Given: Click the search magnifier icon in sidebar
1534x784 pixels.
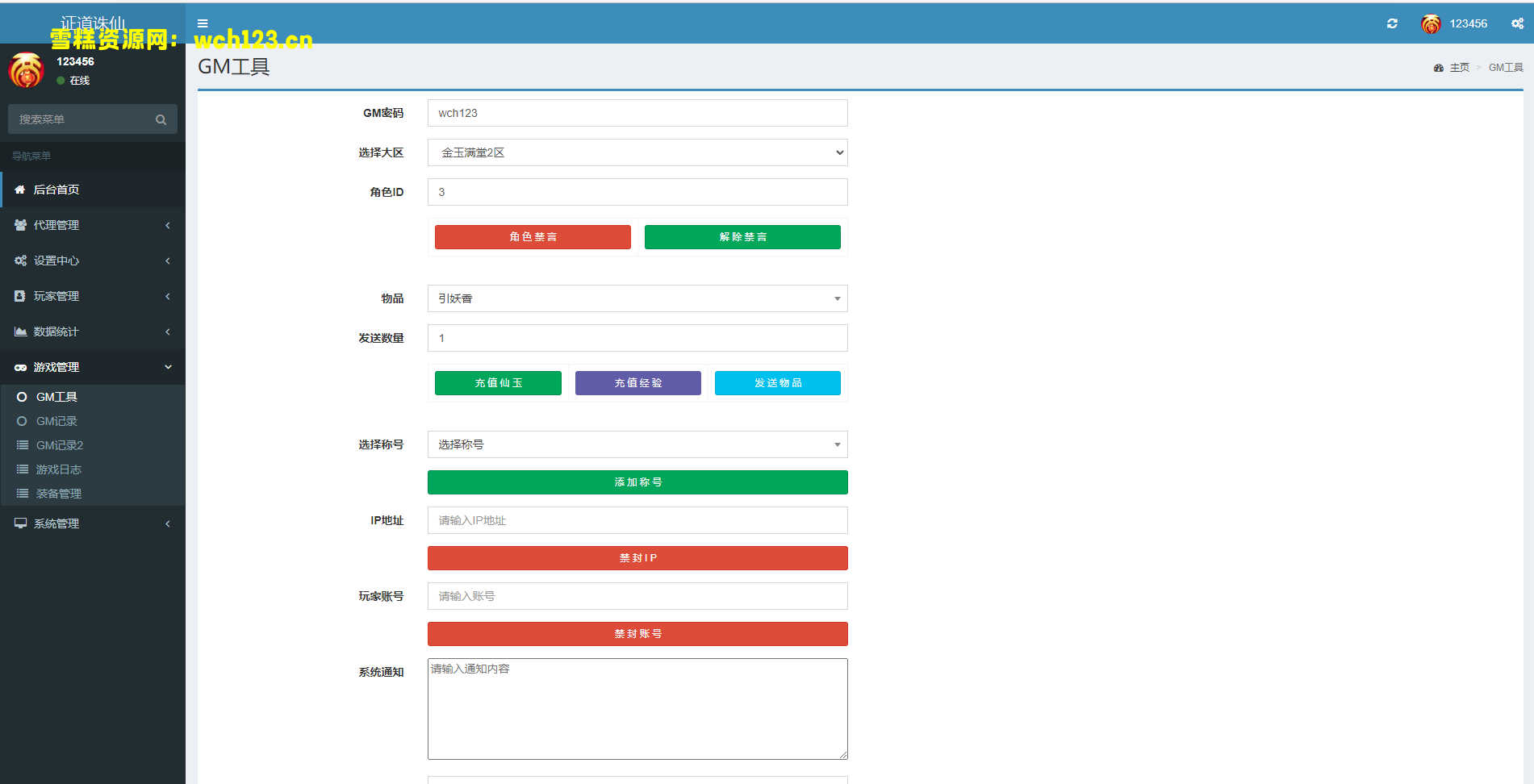Looking at the screenshot, I should click(161, 119).
